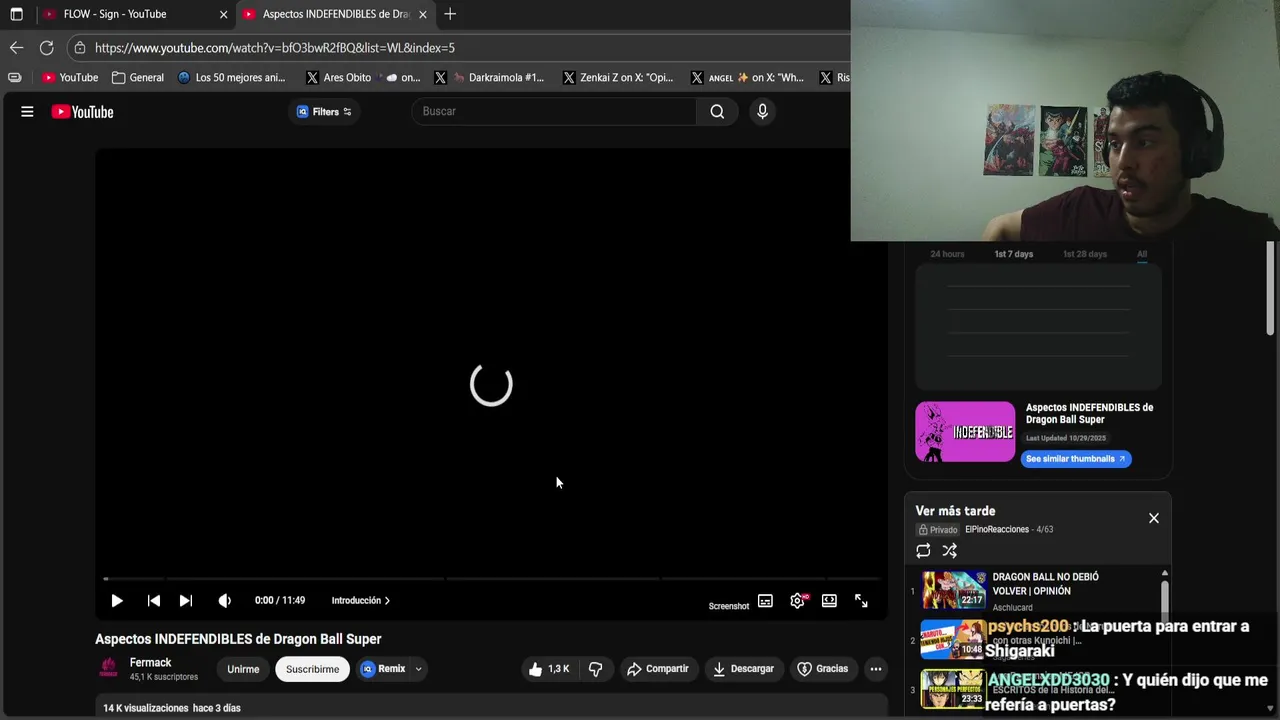Open the second playlist video thumbnail 10:48
This screenshot has width=1280, height=720.
(x=953, y=640)
